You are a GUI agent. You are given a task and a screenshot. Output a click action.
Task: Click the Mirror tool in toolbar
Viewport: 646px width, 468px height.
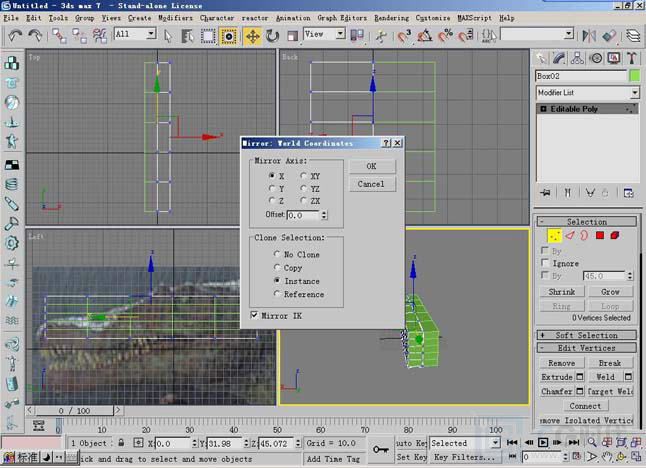(x=589, y=36)
